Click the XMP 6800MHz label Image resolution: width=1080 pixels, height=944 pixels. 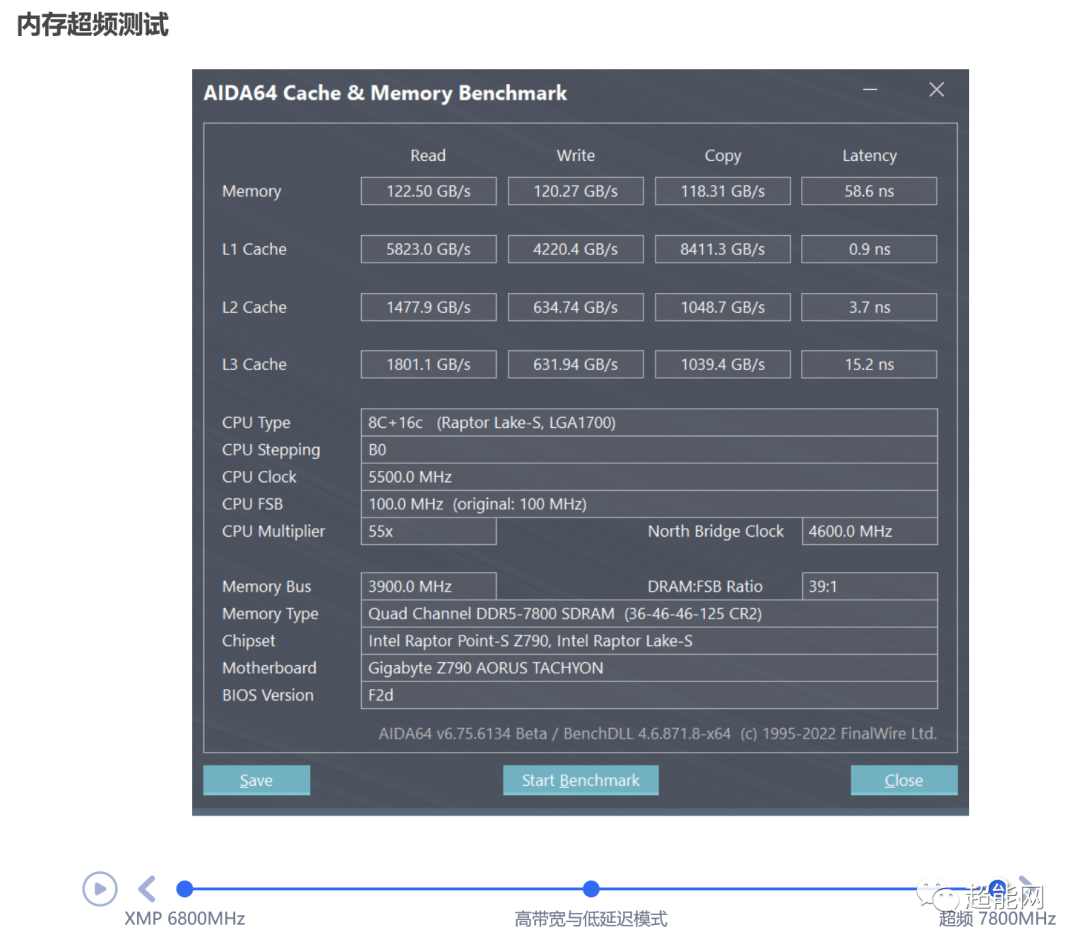[x=185, y=919]
